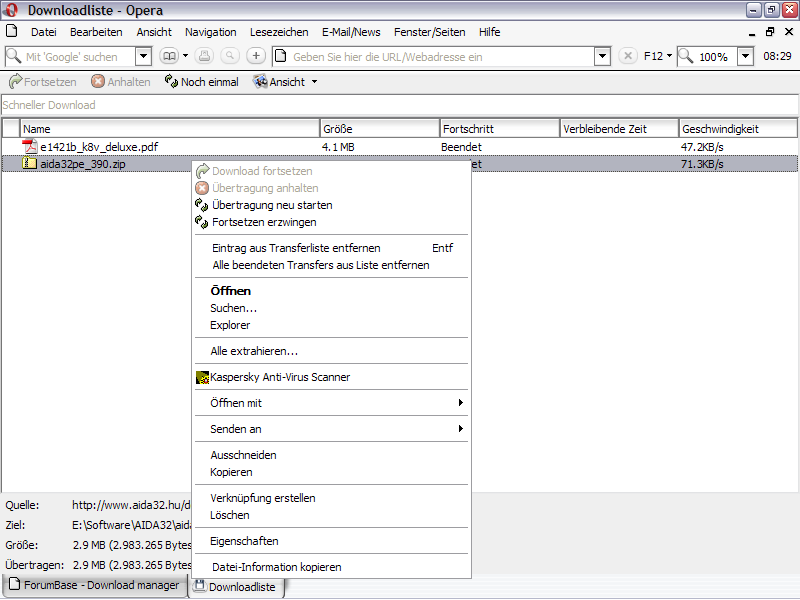
Task: Open the Hilfe menu
Action: 489,32
